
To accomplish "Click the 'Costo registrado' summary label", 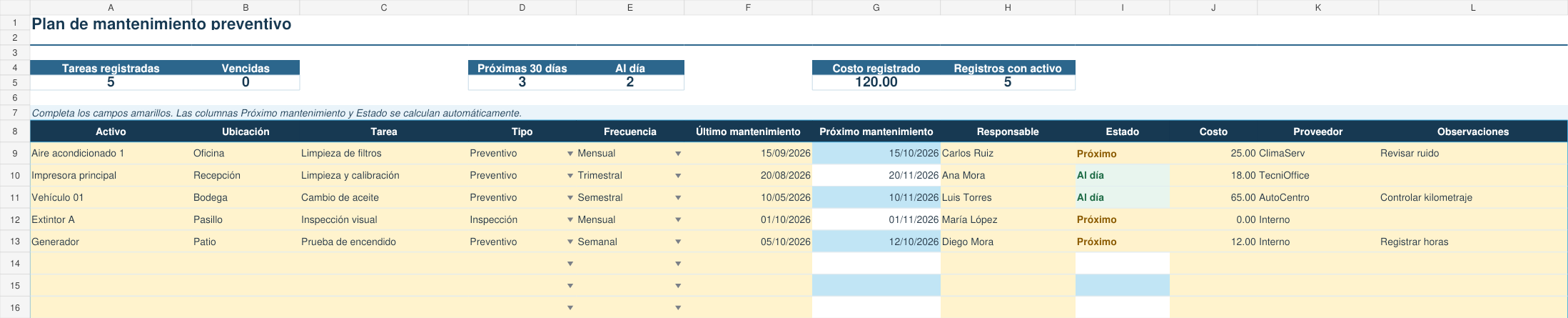I will tap(876, 69).
